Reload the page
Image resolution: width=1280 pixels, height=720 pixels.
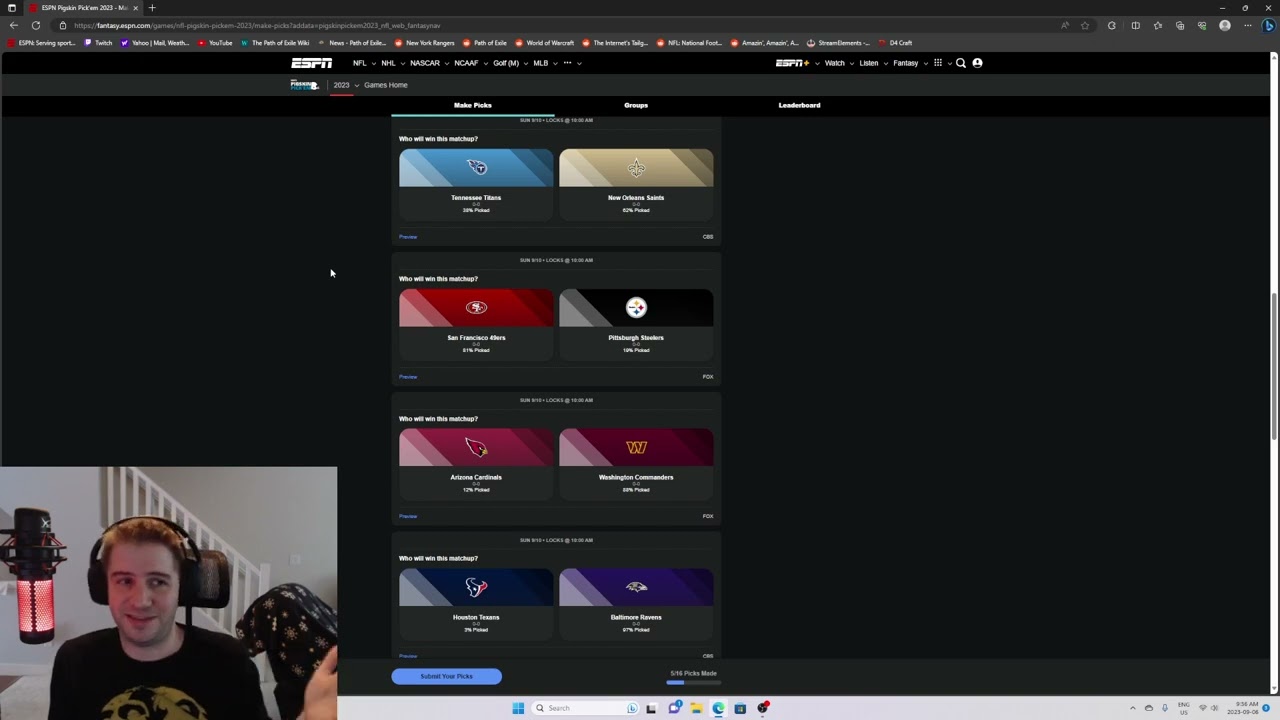[35, 25]
